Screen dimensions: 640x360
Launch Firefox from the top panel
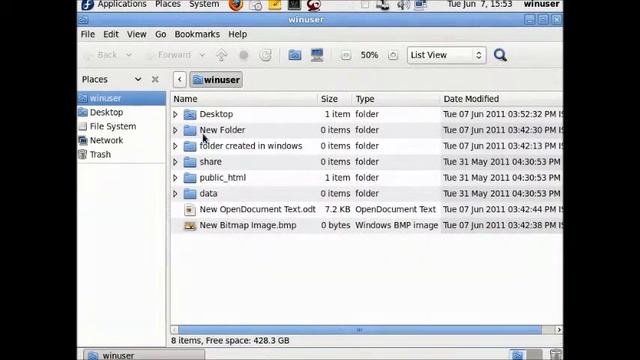tap(236, 4)
